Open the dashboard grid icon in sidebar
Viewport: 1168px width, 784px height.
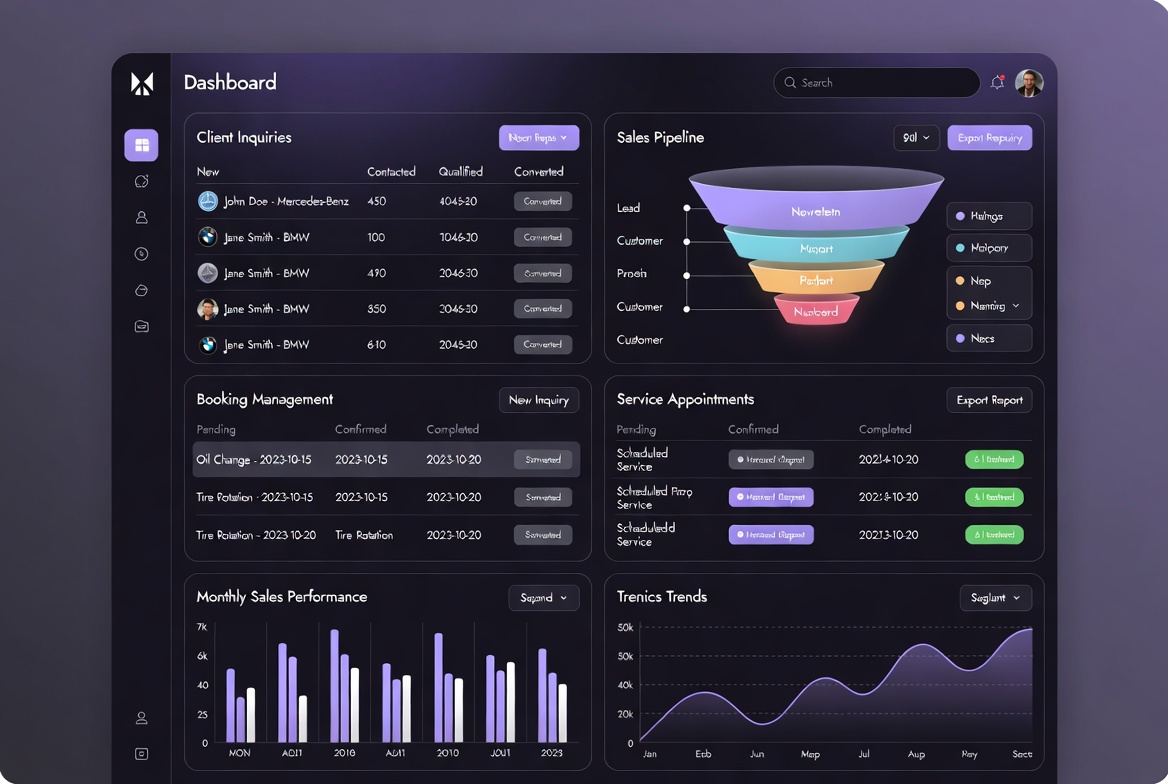tap(142, 145)
